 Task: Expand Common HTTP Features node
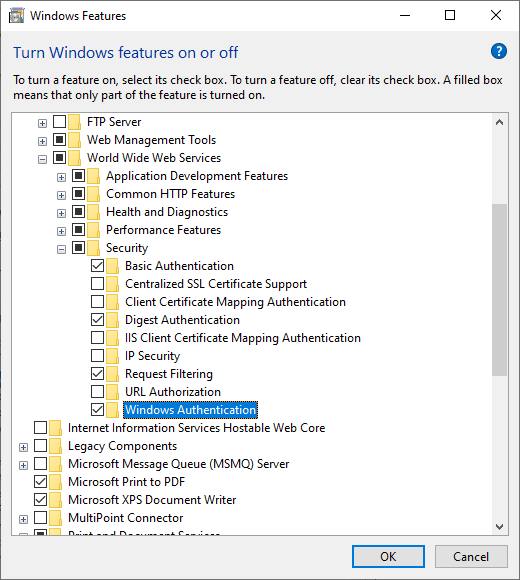pos(61,195)
